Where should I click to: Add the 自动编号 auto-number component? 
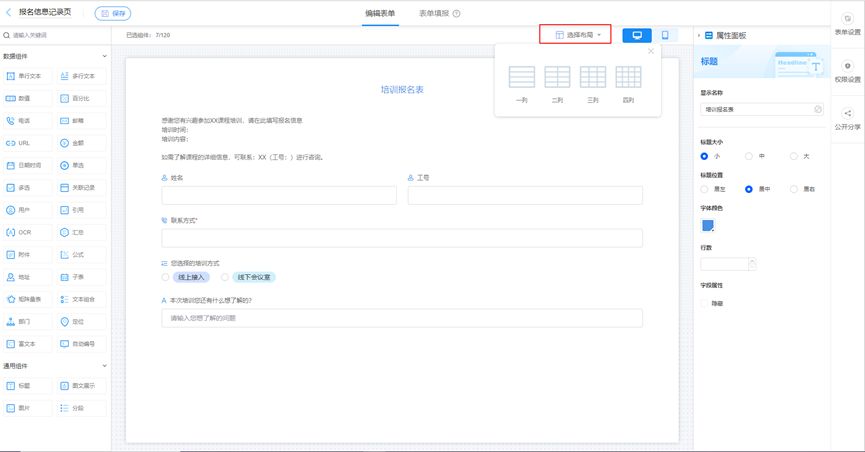(x=81, y=344)
